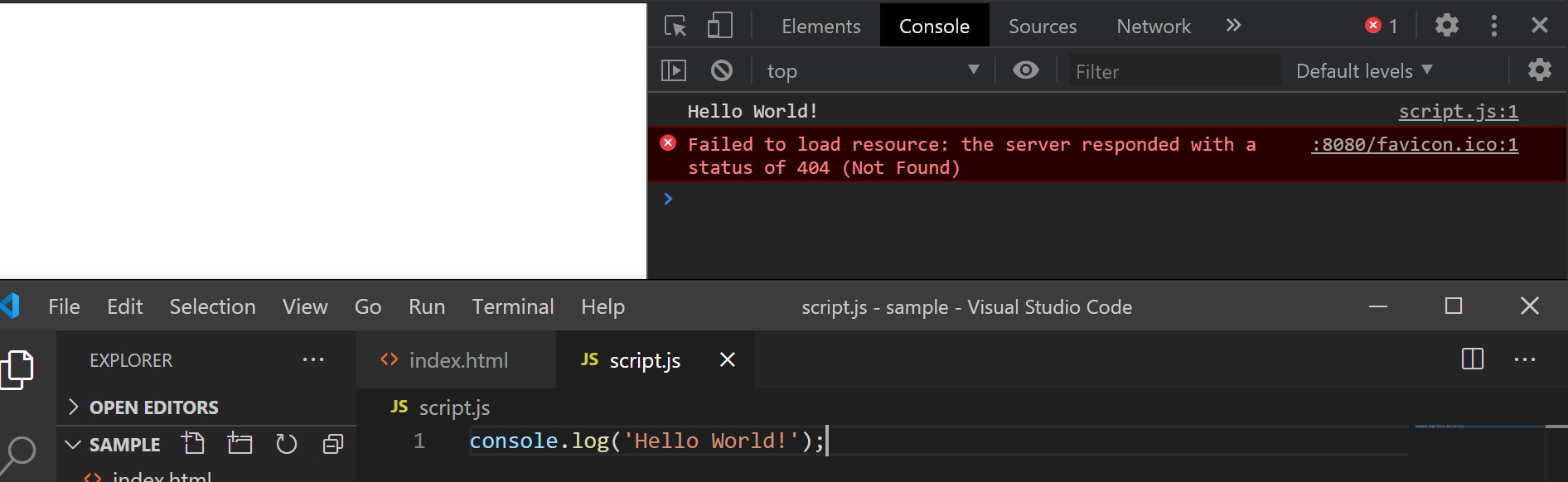Screen dimensions: 1568x482
Task: Open the Default levels dropdown
Action: 1363,71
